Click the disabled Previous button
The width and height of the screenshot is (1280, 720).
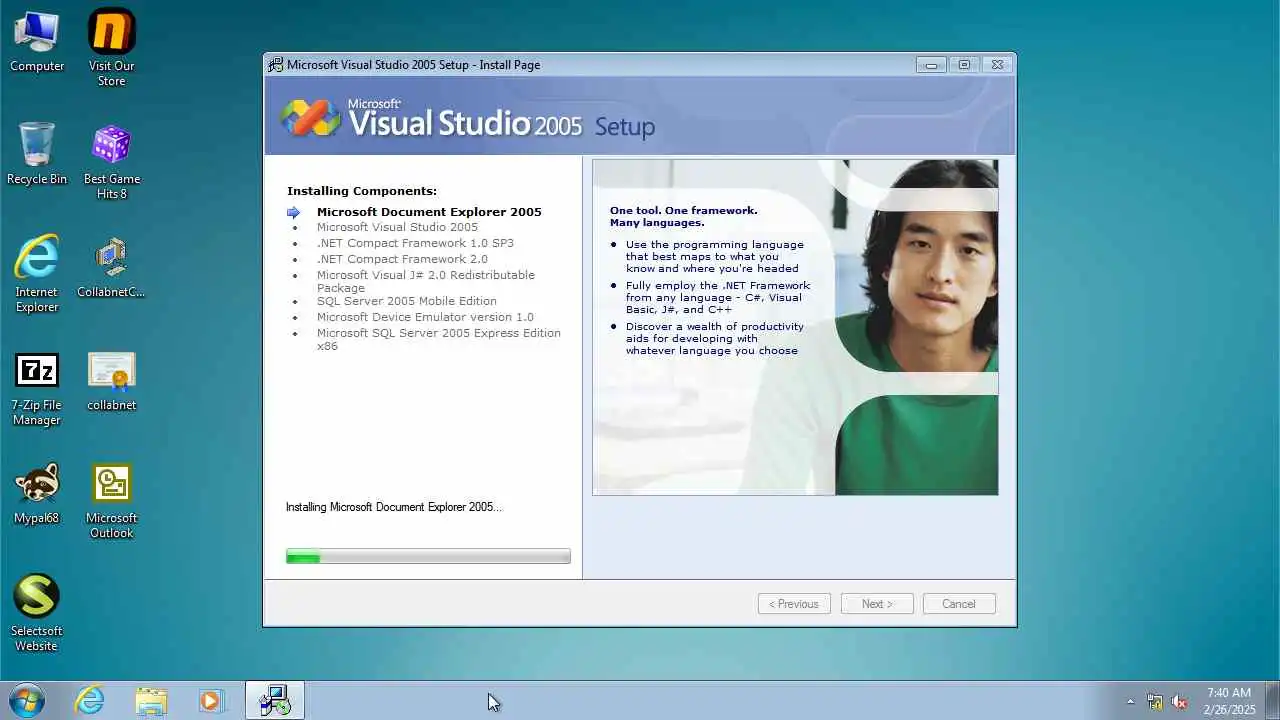[x=794, y=604]
